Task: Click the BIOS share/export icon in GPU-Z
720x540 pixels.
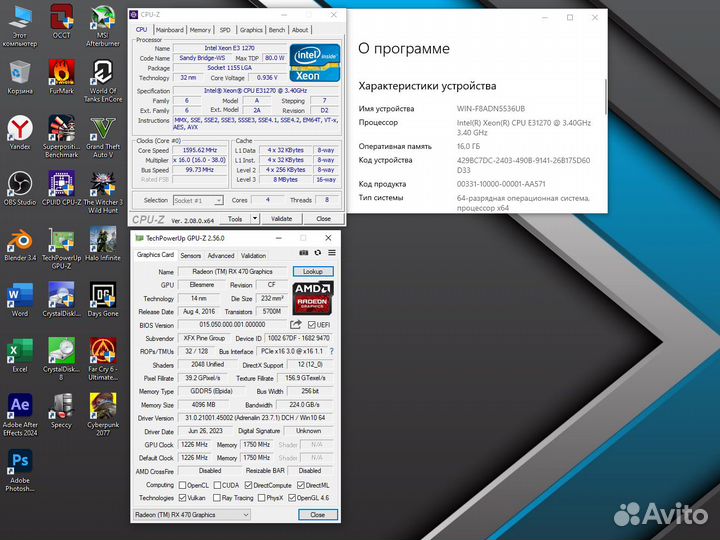Action: point(296,325)
